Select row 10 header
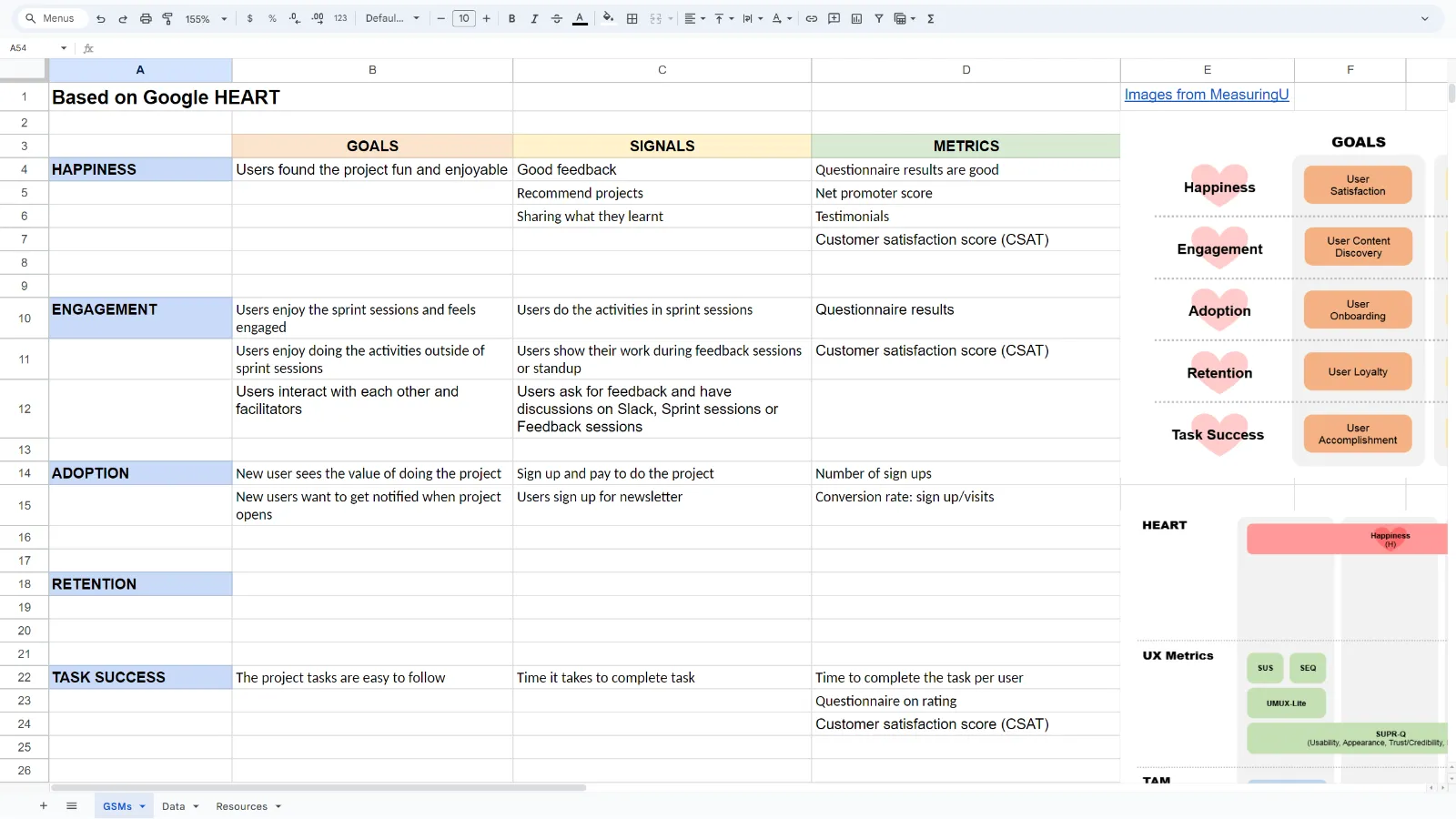The width and height of the screenshot is (1456, 819). pos(25,318)
